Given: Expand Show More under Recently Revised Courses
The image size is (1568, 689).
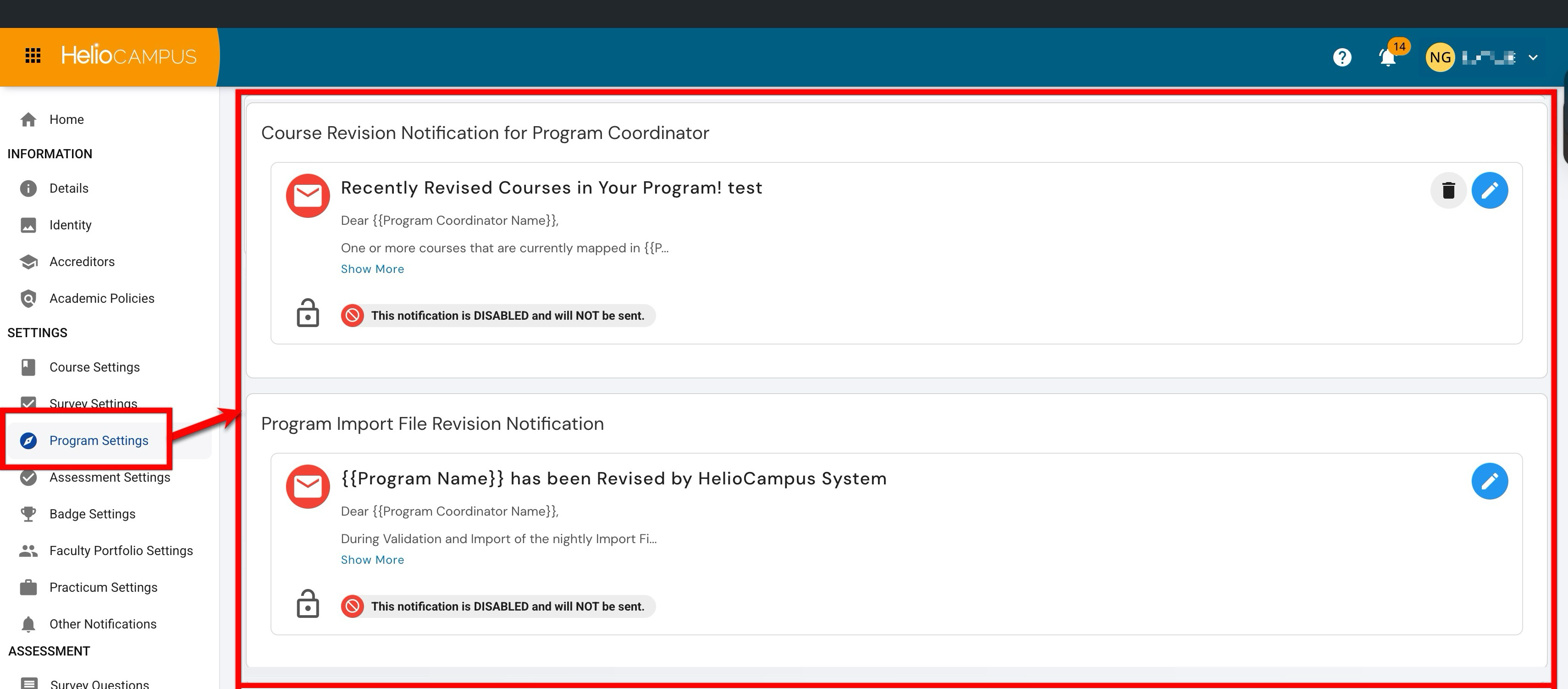Looking at the screenshot, I should pos(372,269).
